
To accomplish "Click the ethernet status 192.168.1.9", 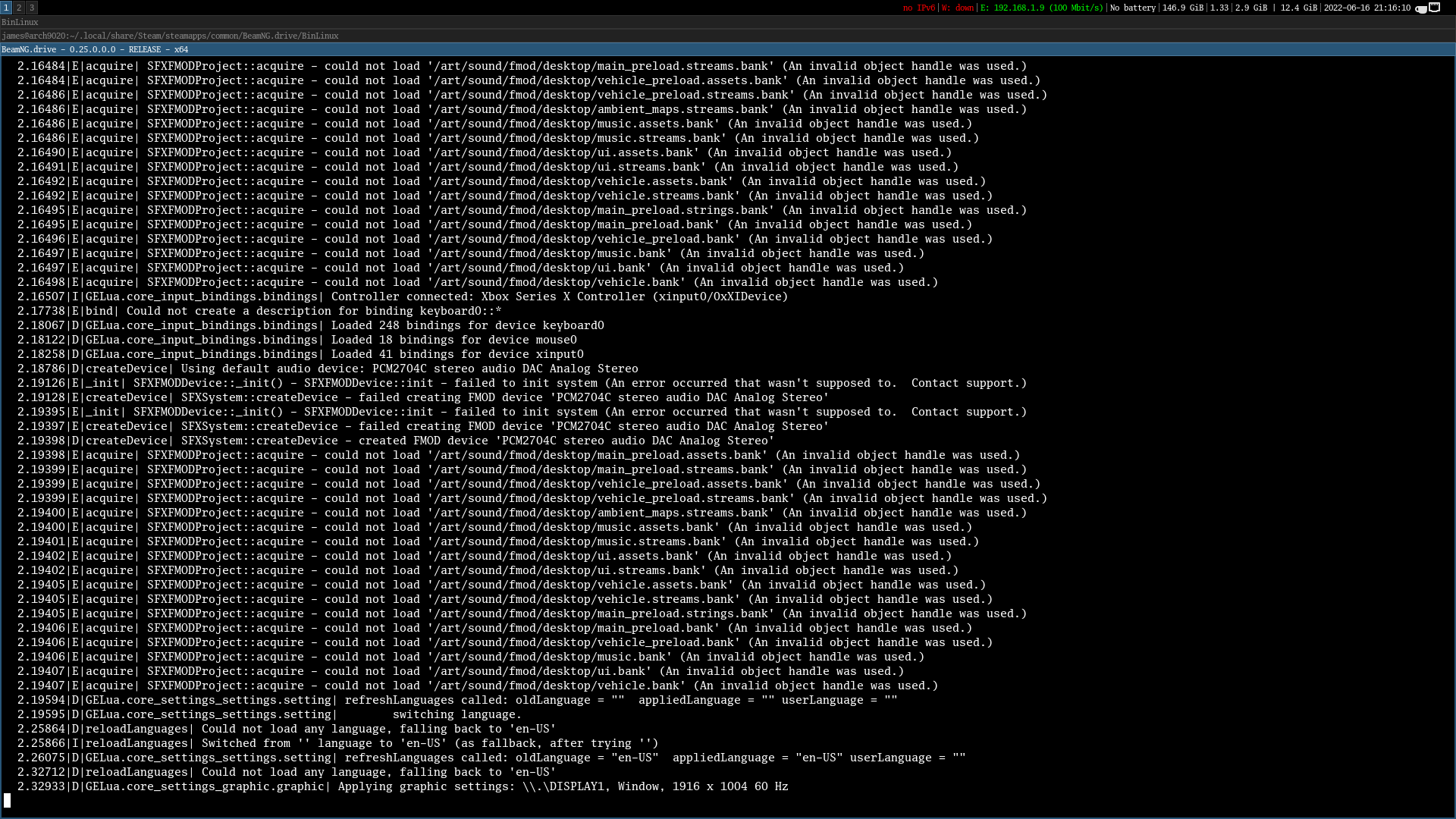I will tap(1041, 8).
